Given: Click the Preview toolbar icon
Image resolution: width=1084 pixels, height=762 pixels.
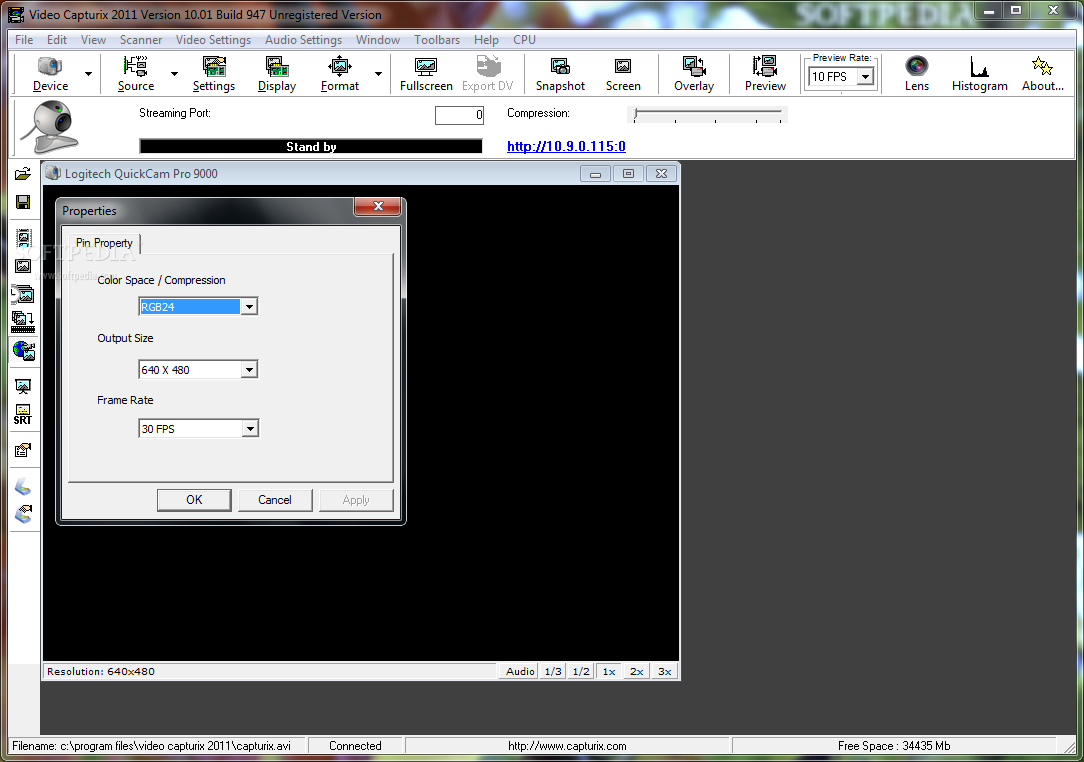Looking at the screenshot, I should (x=765, y=74).
